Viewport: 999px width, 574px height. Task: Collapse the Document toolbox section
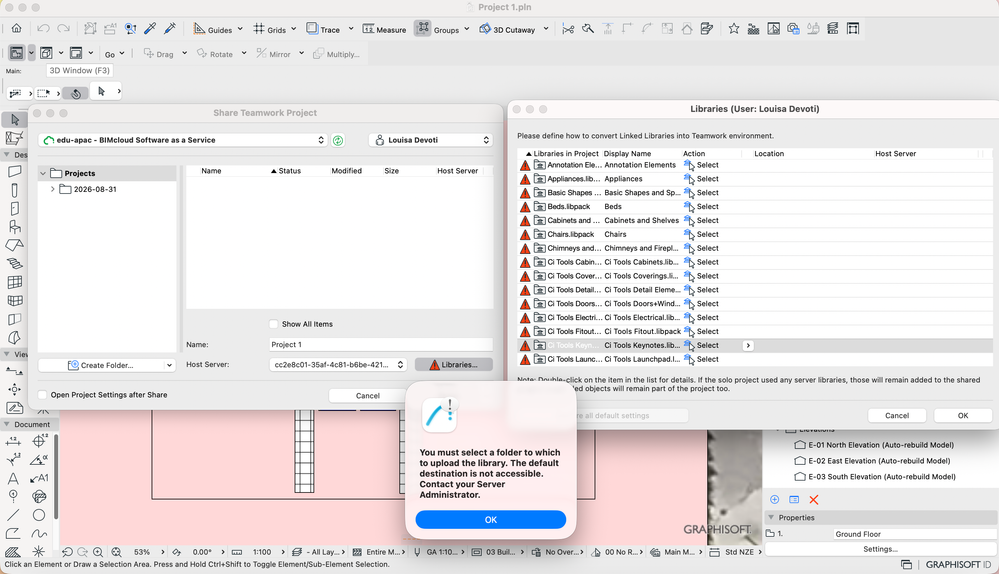pos(7,424)
